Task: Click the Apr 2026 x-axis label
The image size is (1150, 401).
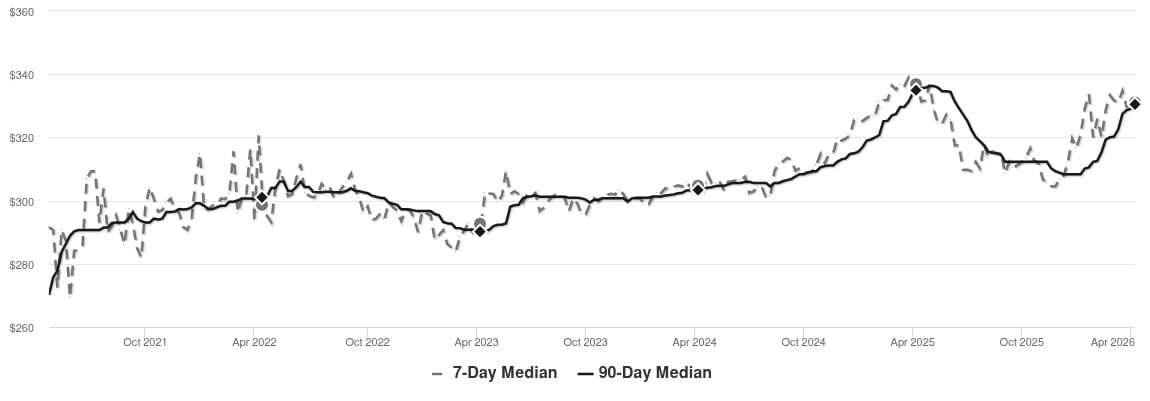Action: coord(1112,343)
